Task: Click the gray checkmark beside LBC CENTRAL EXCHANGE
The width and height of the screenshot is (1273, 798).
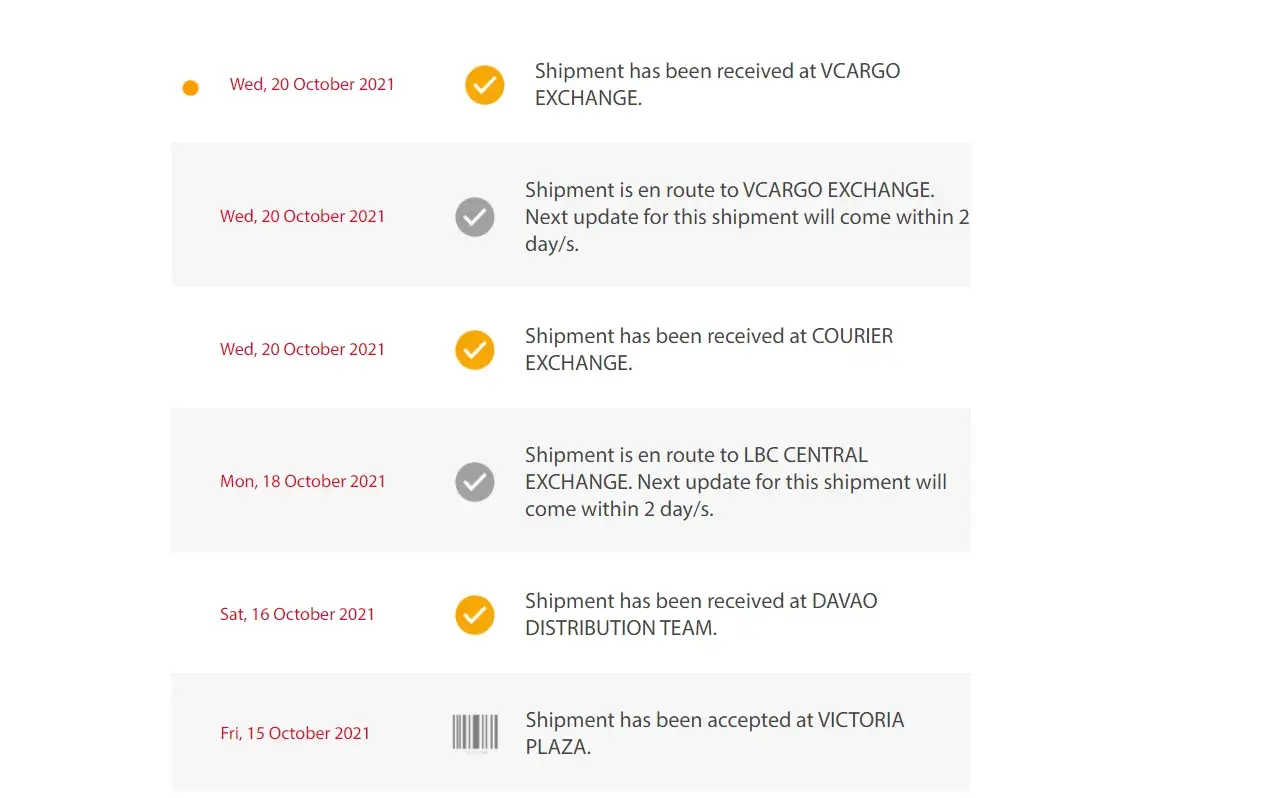Action: click(475, 482)
